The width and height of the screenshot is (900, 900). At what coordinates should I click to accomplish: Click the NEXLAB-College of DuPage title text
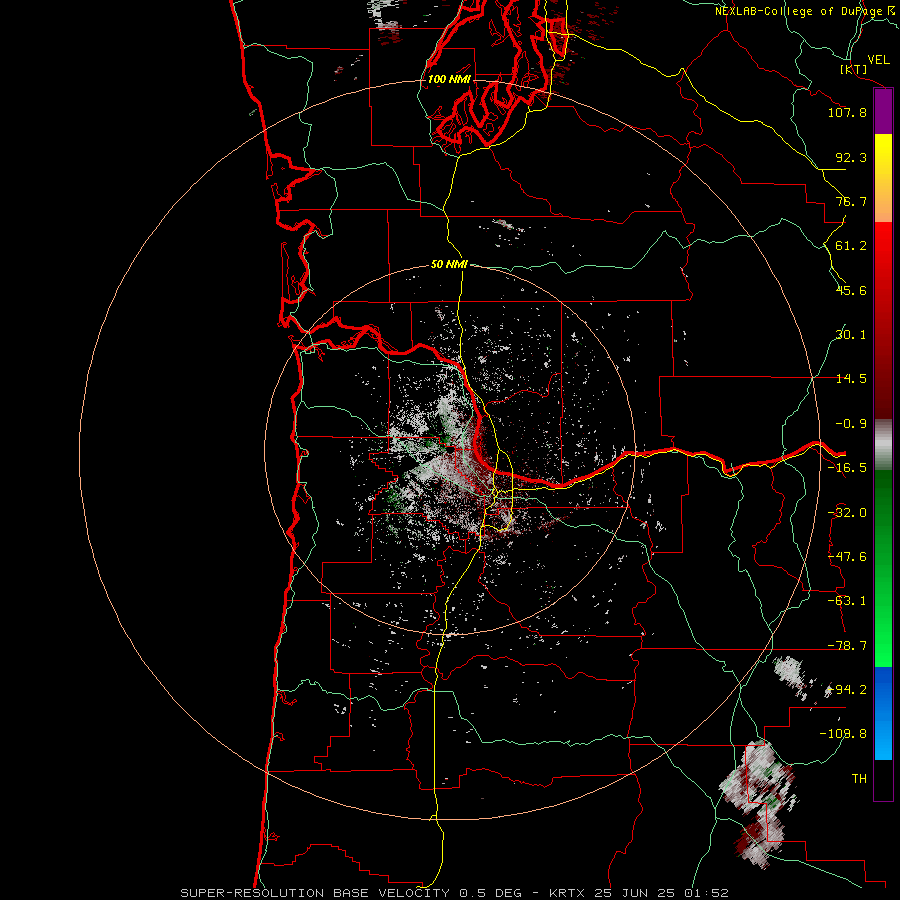799,11
